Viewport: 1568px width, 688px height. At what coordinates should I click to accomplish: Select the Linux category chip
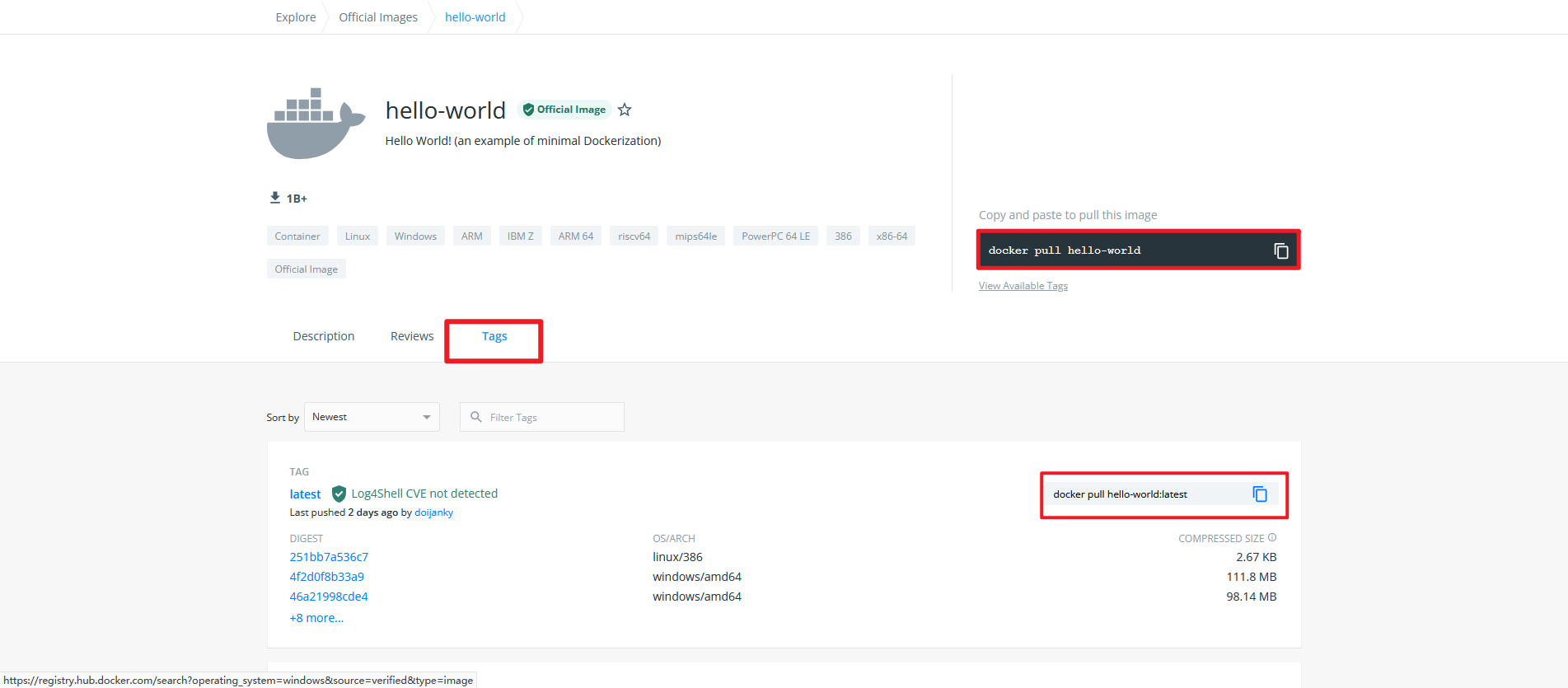(358, 236)
